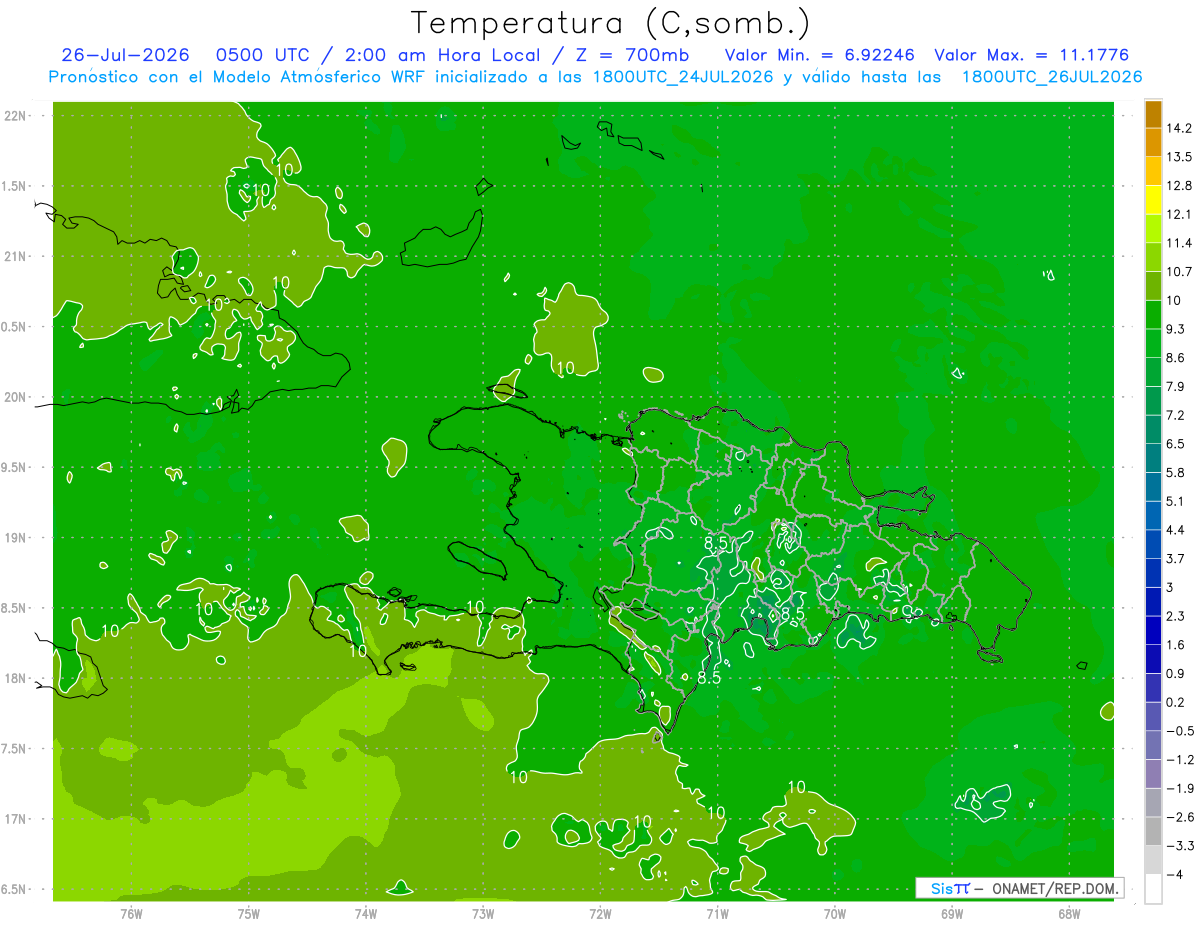Click the "9.3" colorbar label
Screen dimensions: 1200x927
(1176, 329)
